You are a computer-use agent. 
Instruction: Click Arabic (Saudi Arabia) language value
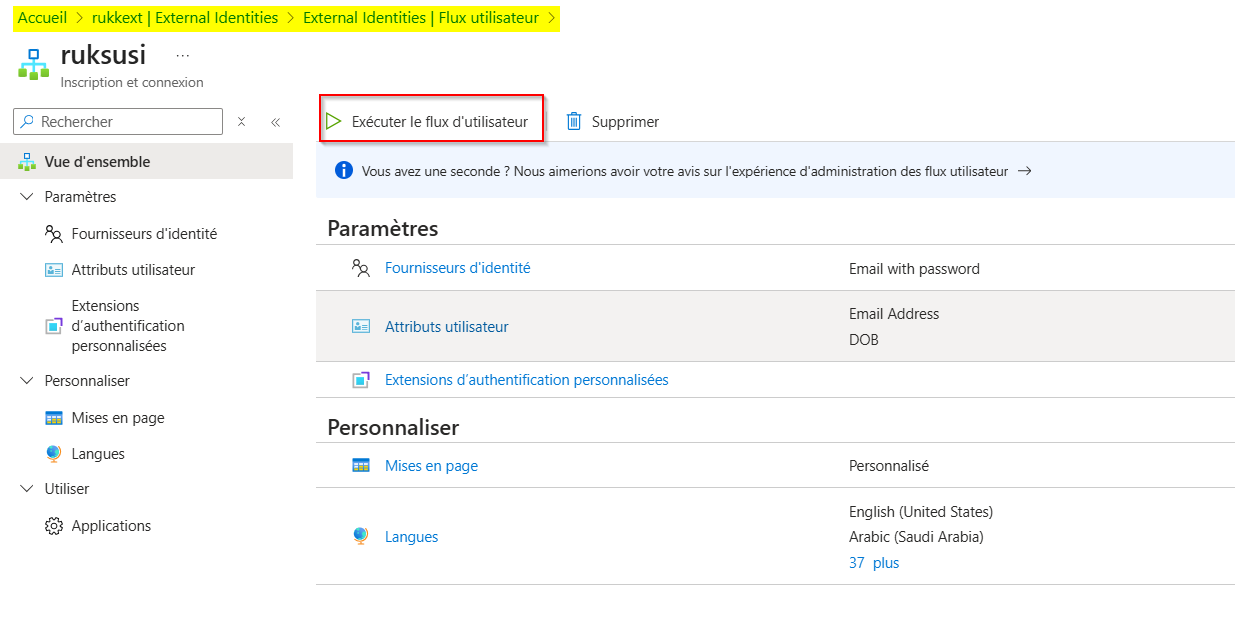916,537
